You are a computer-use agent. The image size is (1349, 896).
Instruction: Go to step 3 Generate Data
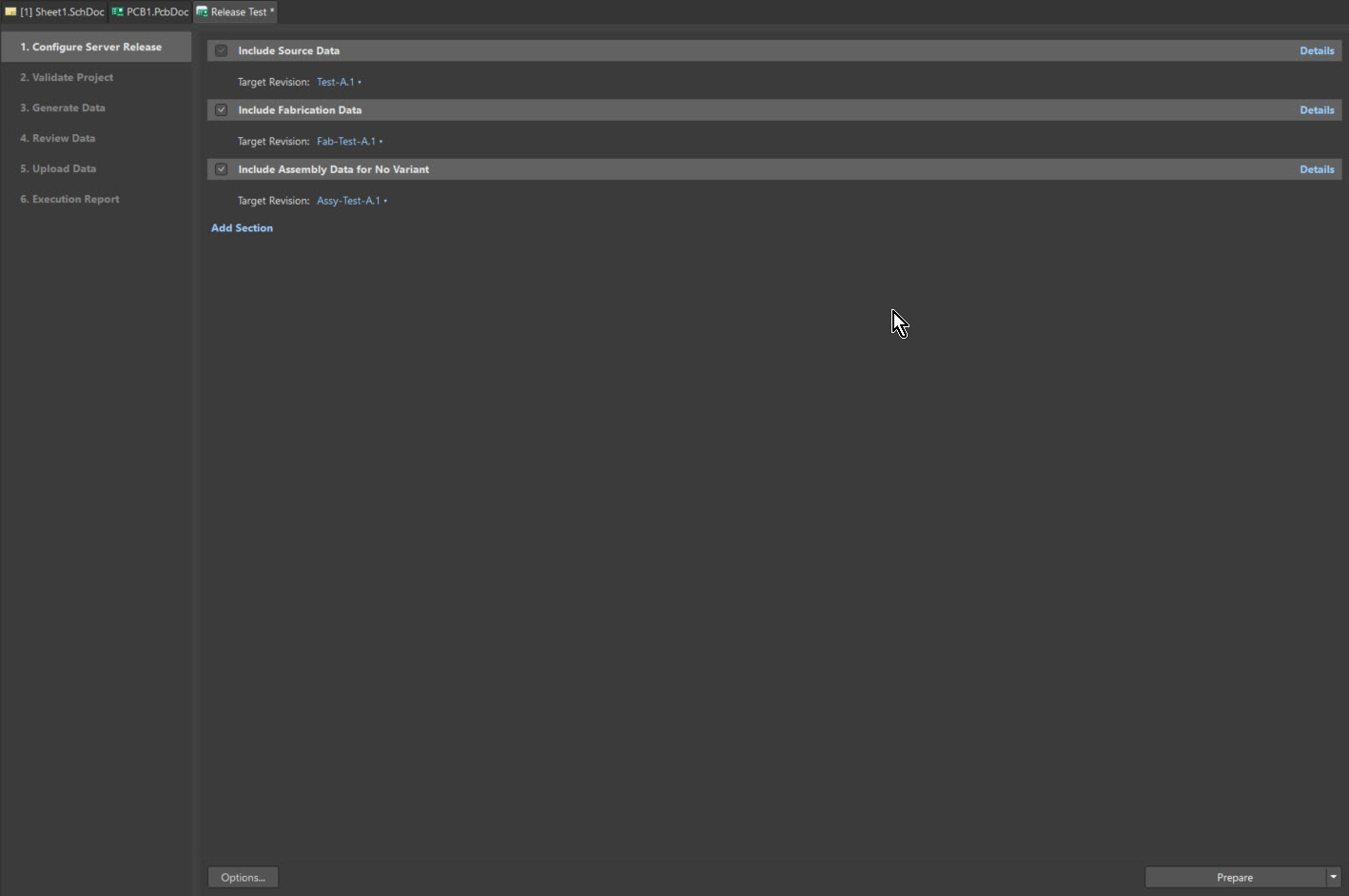coord(96,107)
